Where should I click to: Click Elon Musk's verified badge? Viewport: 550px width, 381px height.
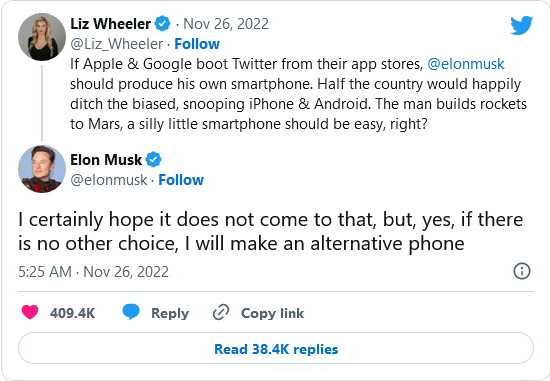153,160
